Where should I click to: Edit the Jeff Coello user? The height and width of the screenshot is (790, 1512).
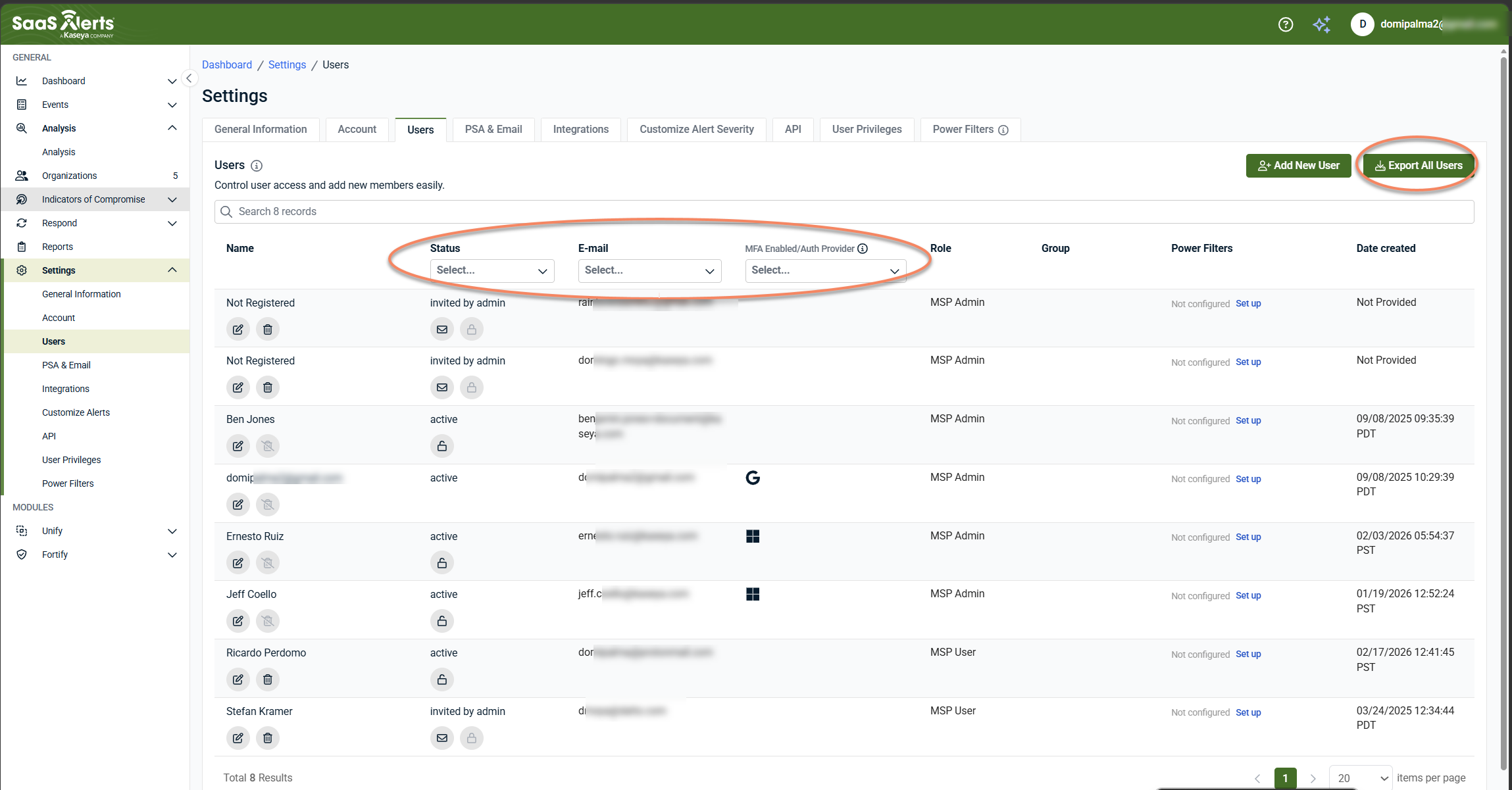(x=238, y=621)
